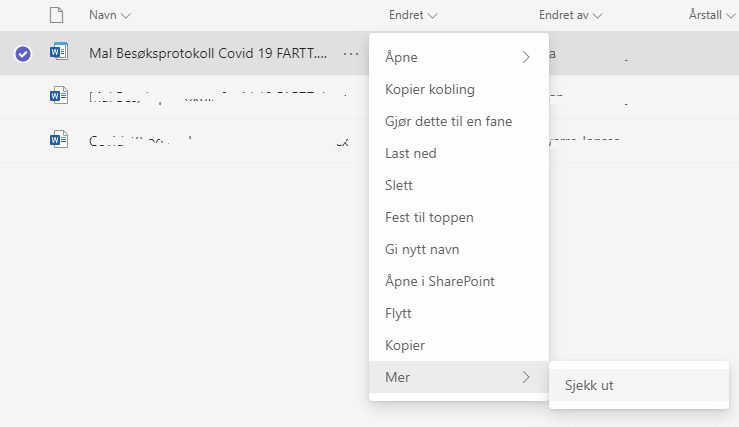This screenshot has height=427, width=739.
Task: Click Word icon of the third document
Action: click(x=59, y=140)
